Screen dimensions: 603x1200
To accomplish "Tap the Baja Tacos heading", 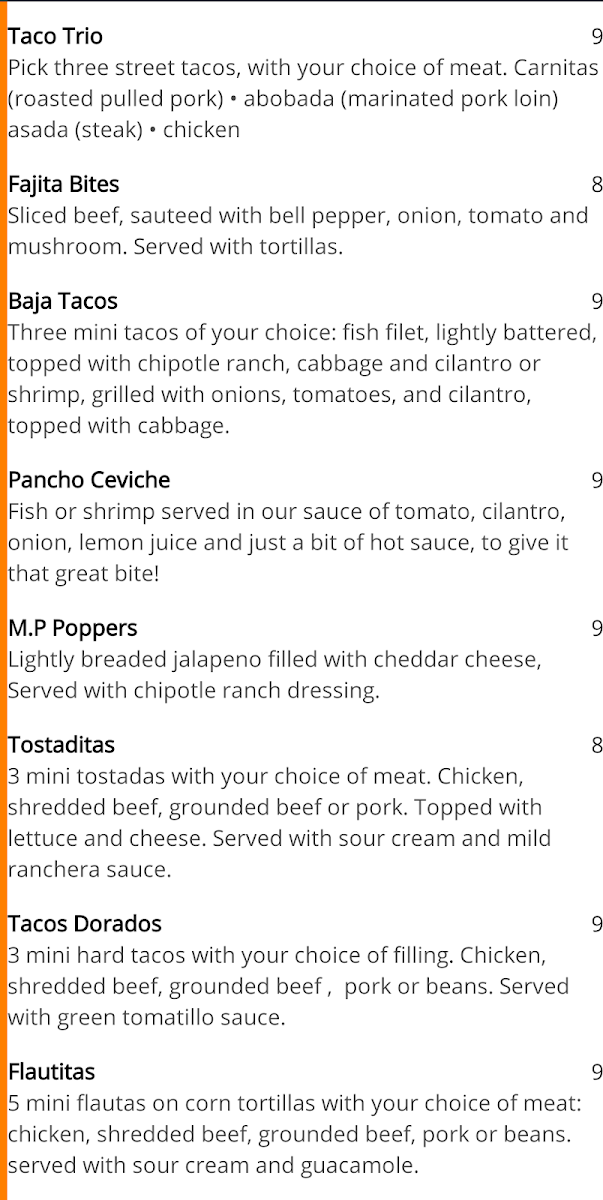I will [x=62, y=302].
